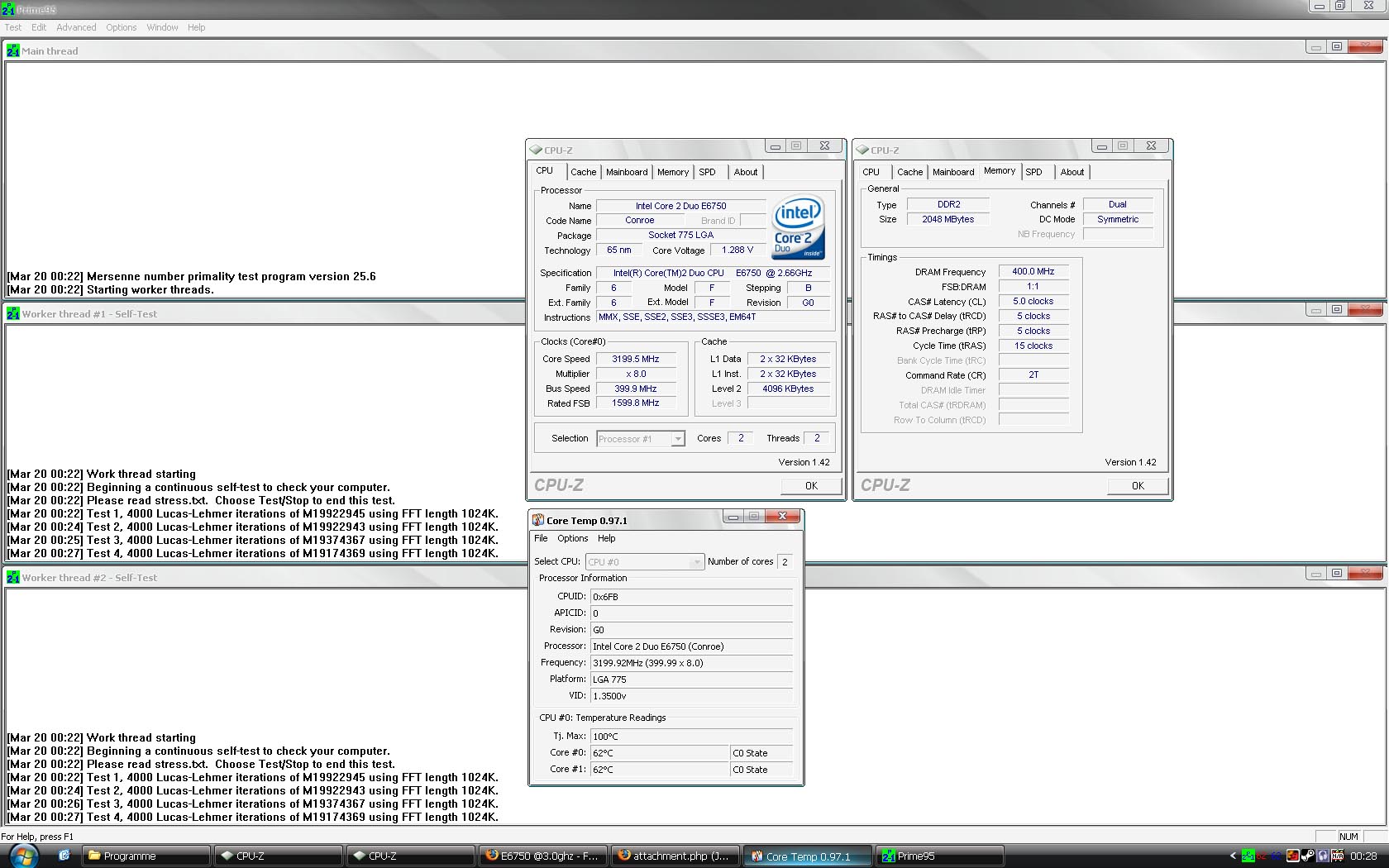This screenshot has height=868, width=1389.
Task: Show hidden system tray icons with the chevron
Action: (x=1233, y=856)
